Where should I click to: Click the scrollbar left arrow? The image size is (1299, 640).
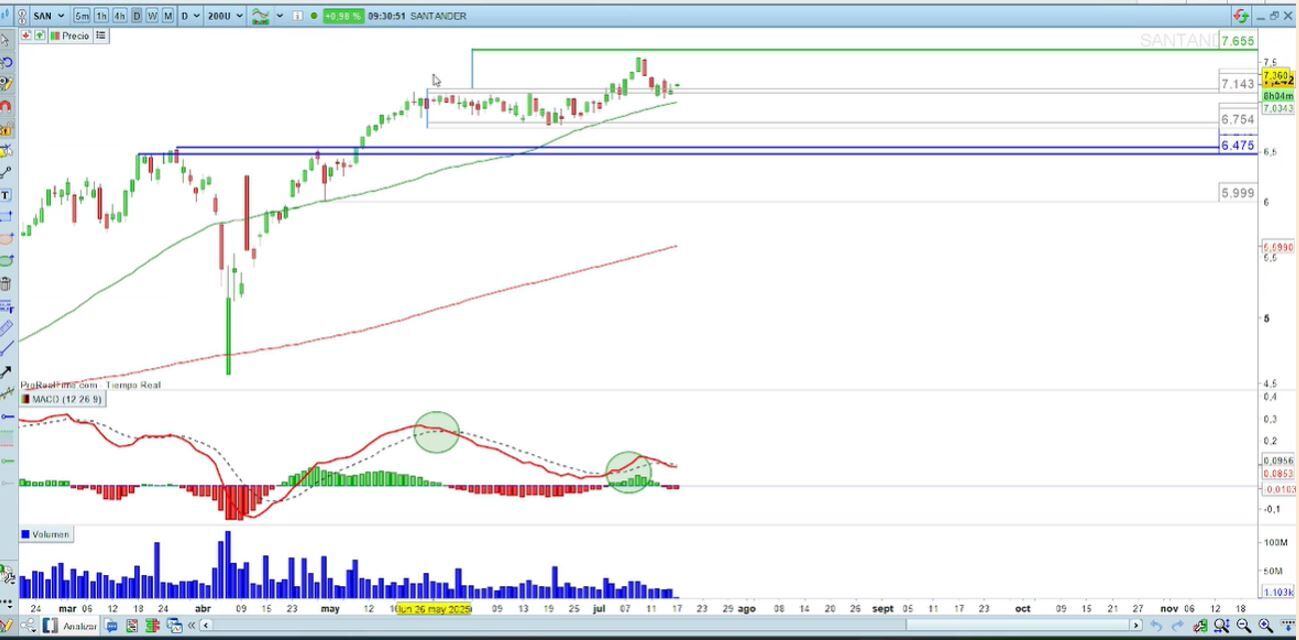206,626
